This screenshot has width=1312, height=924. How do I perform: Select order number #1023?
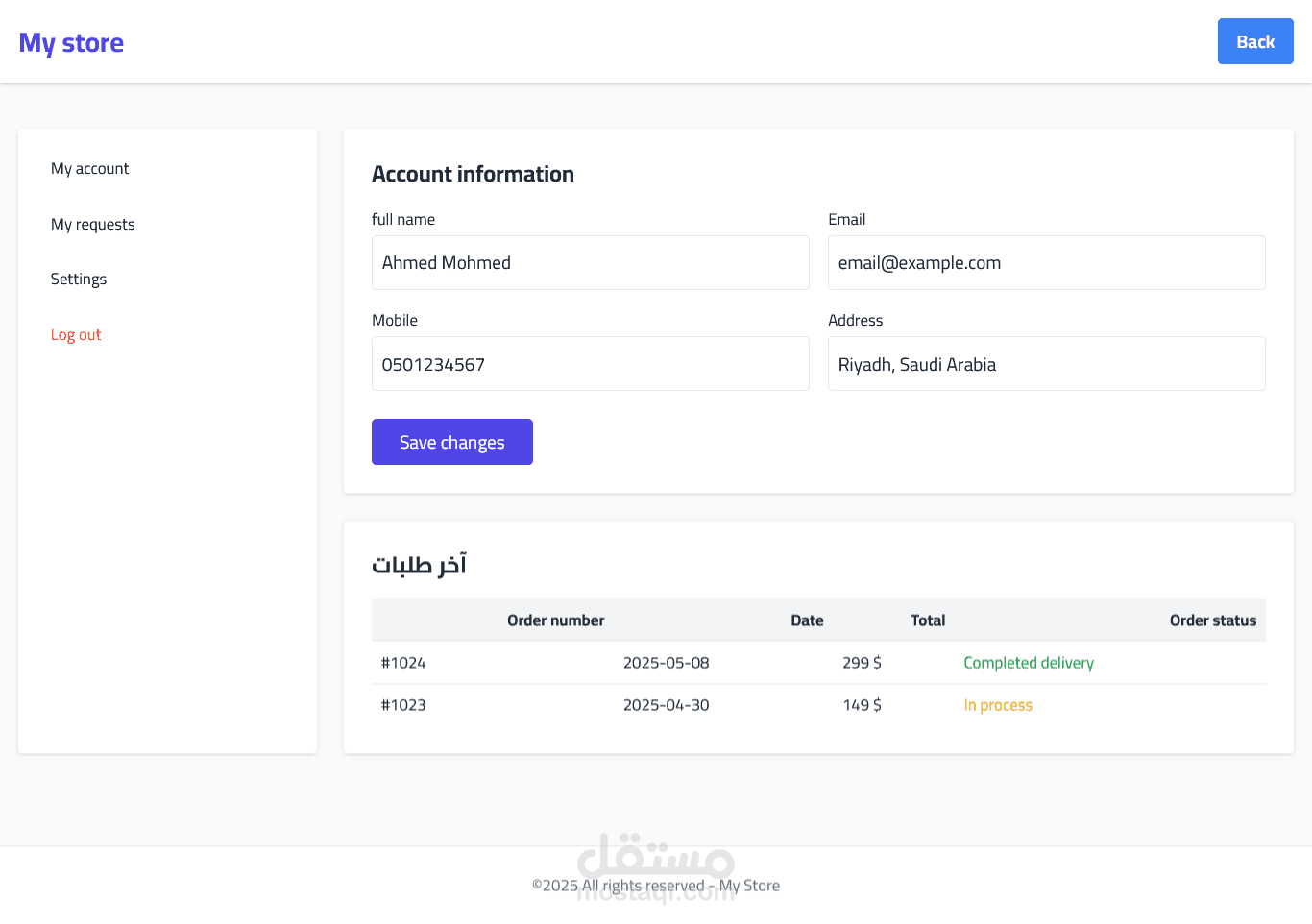(403, 705)
